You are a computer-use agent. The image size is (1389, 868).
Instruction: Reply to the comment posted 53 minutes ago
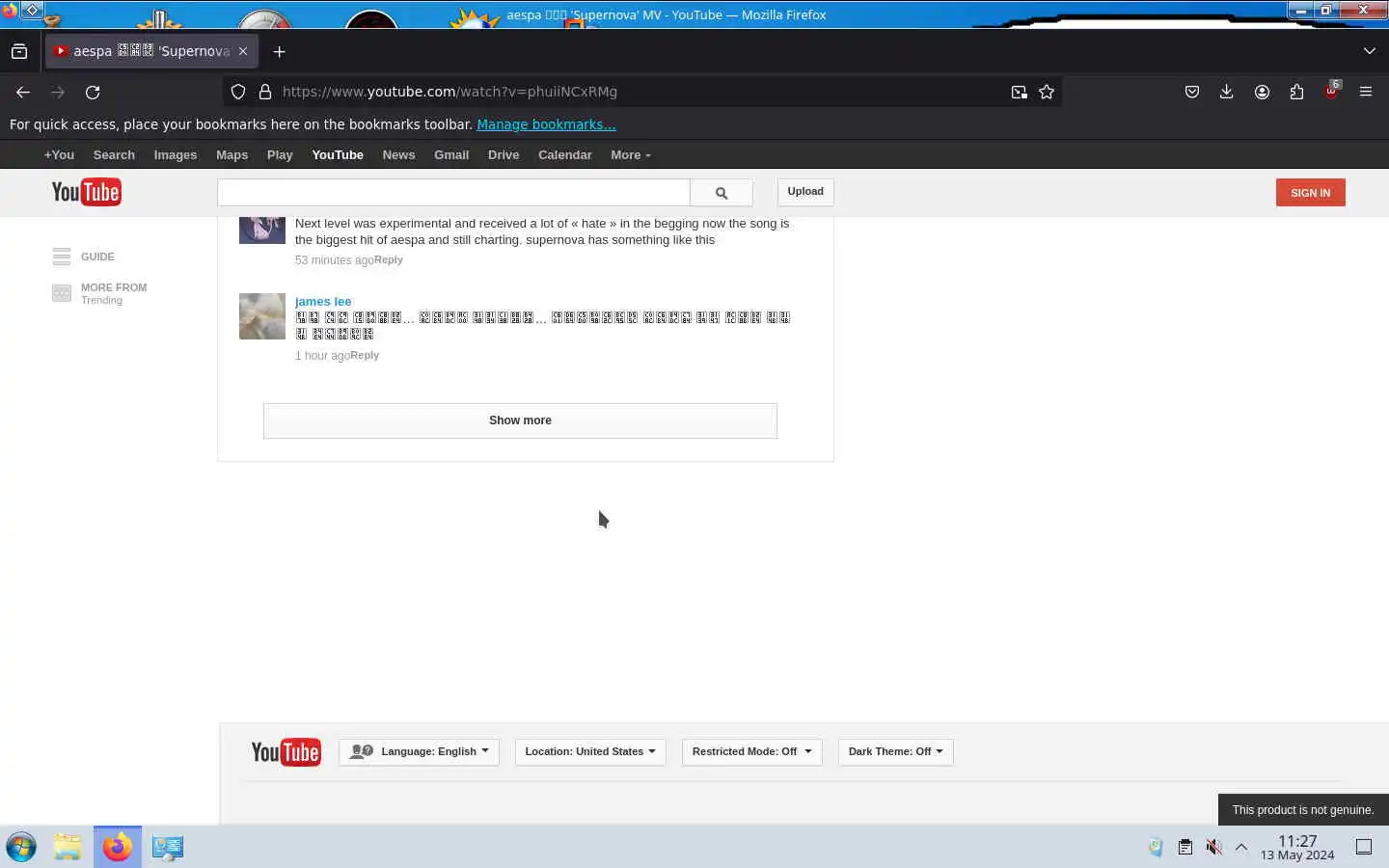point(389,260)
